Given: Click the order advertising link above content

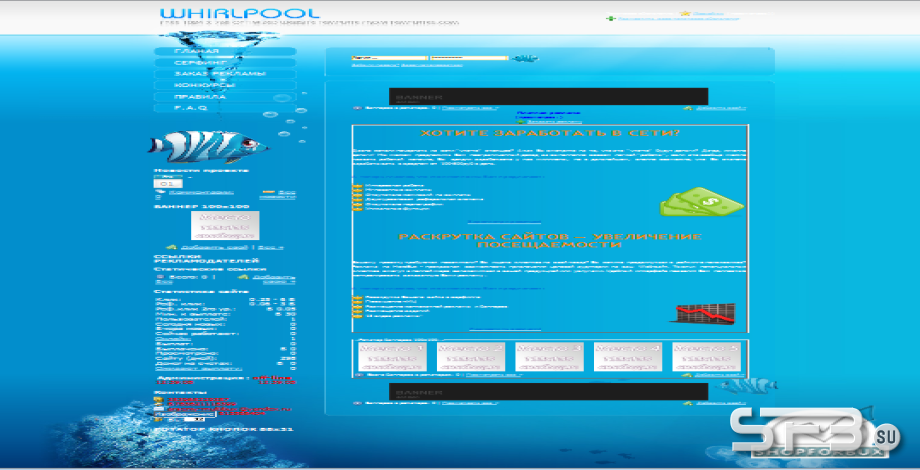Looking at the screenshot, I should (554, 122).
